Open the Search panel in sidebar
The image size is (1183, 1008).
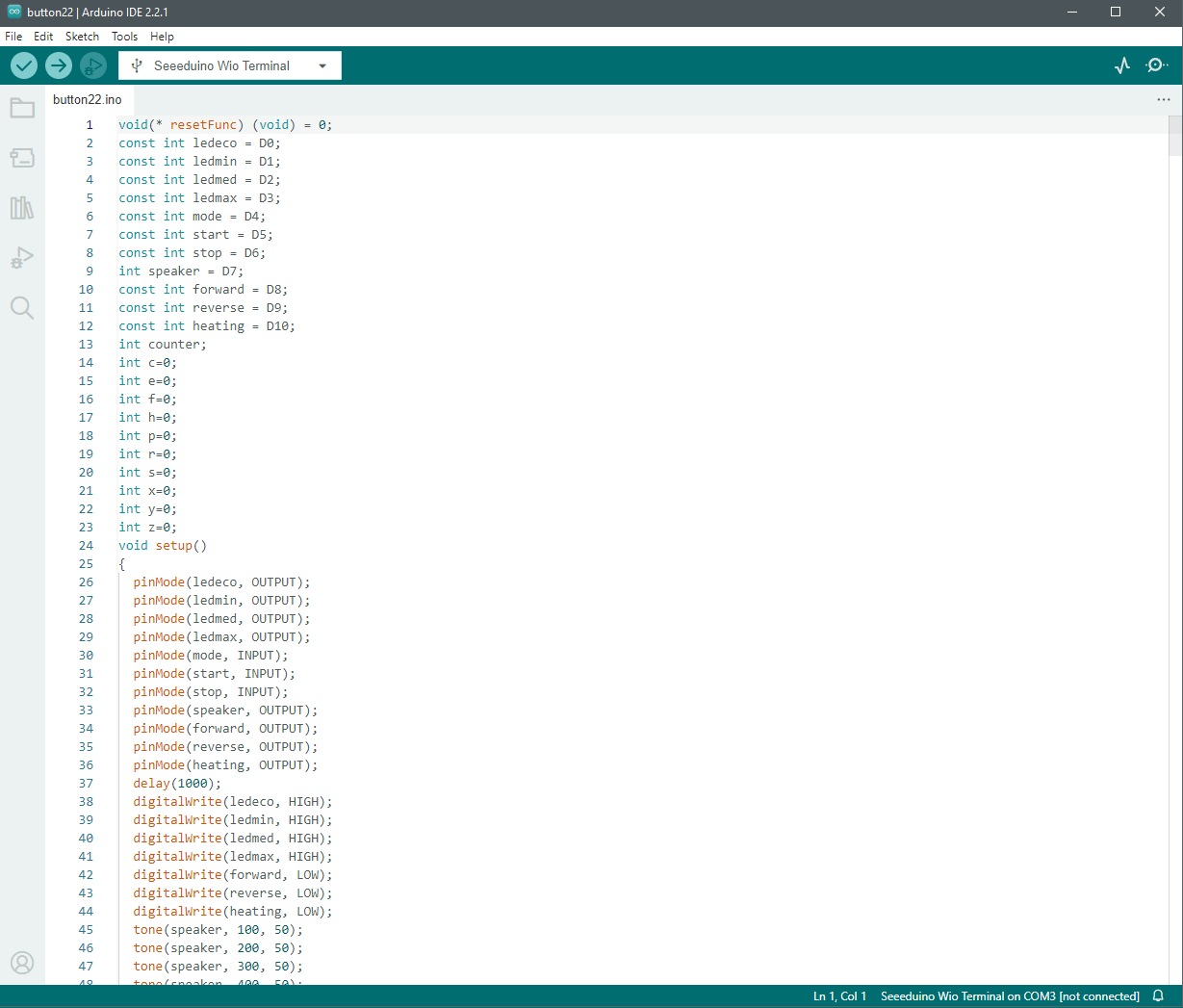(x=22, y=308)
